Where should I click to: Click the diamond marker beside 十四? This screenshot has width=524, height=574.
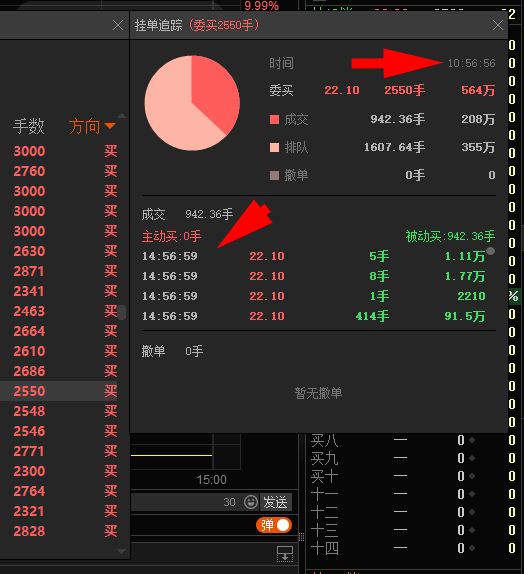tap(472, 548)
